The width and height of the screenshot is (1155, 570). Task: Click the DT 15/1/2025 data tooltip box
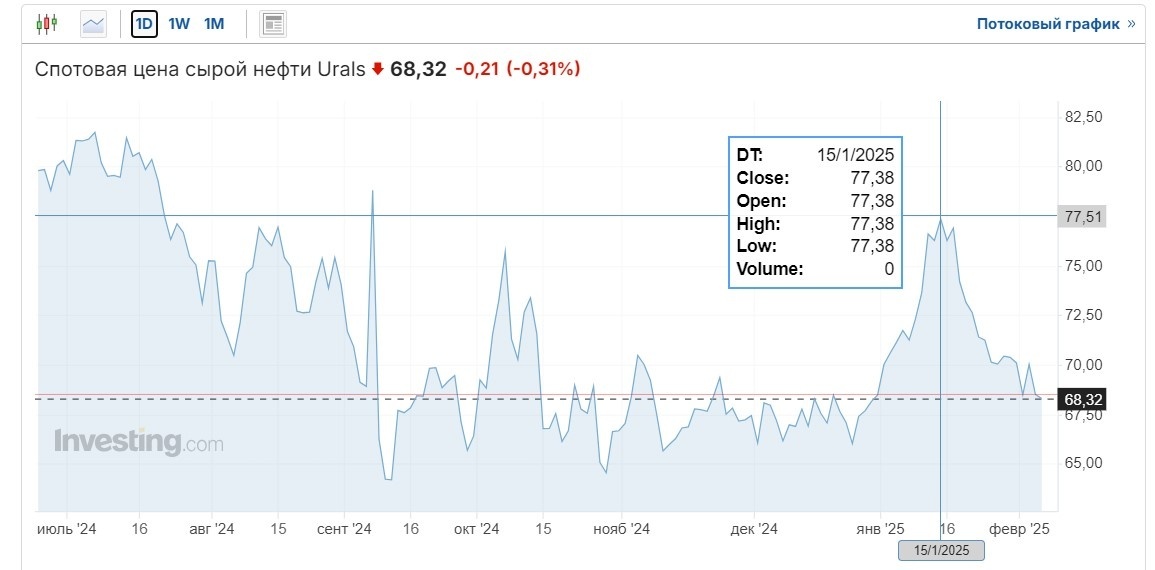[x=815, y=212]
